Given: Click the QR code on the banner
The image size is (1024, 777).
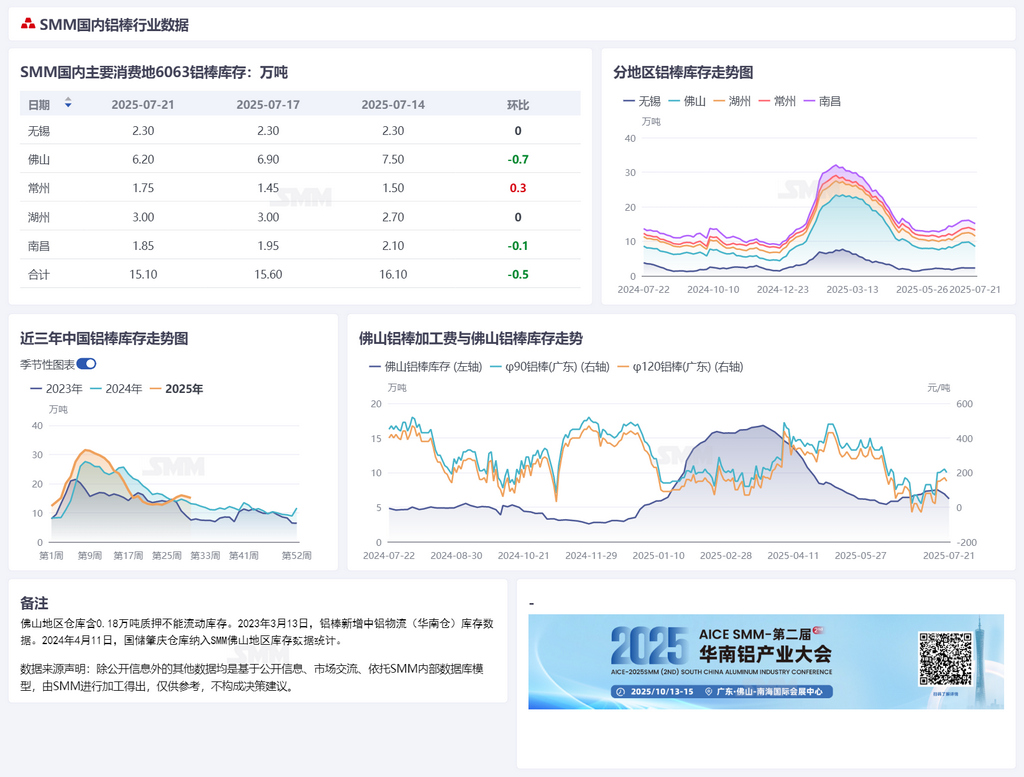Looking at the screenshot, I should 945,658.
